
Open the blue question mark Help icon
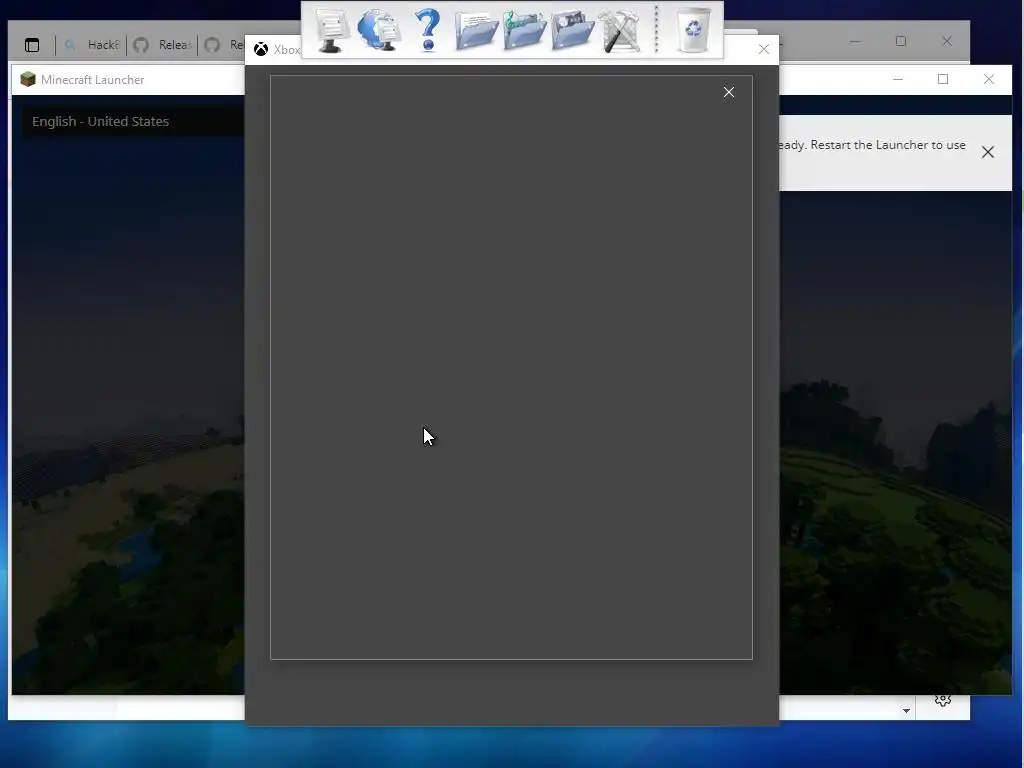[428, 30]
